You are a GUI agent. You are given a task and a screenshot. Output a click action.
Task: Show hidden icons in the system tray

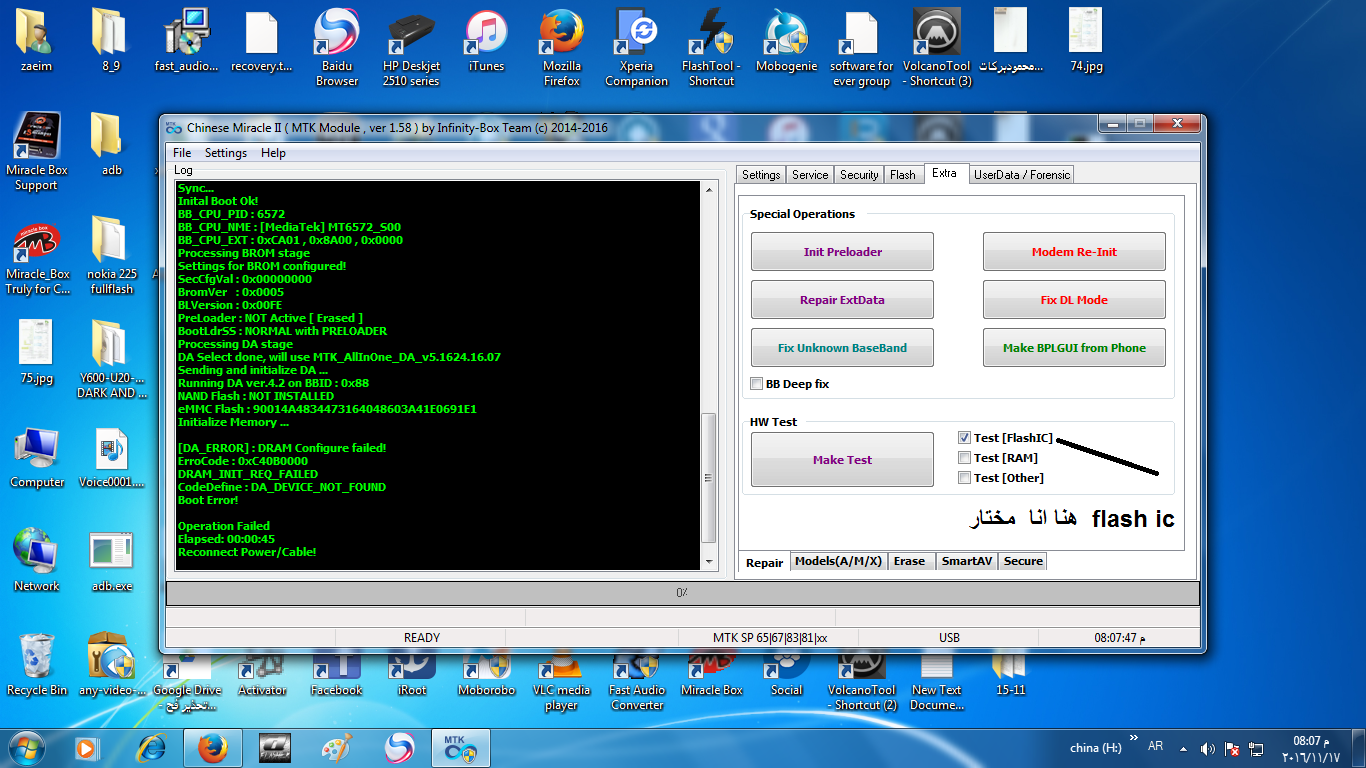(x=1184, y=748)
